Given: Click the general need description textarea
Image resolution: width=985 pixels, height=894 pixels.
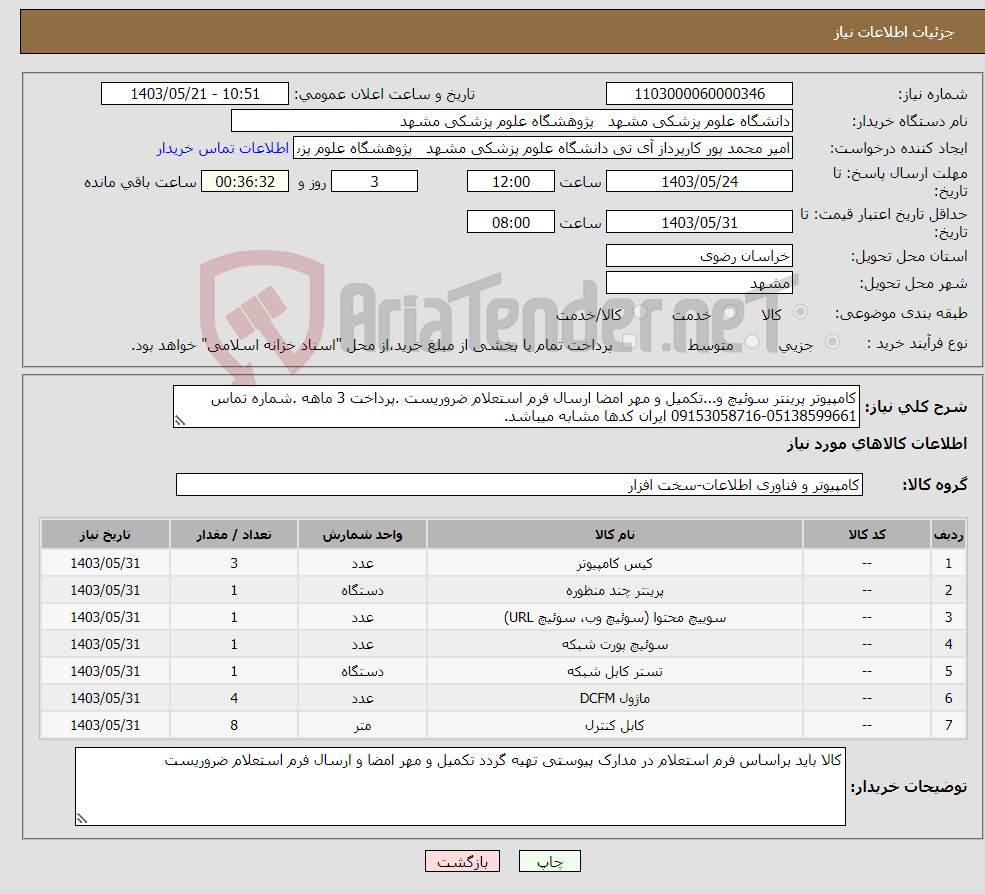Looking at the screenshot, I should pos(516,407).
